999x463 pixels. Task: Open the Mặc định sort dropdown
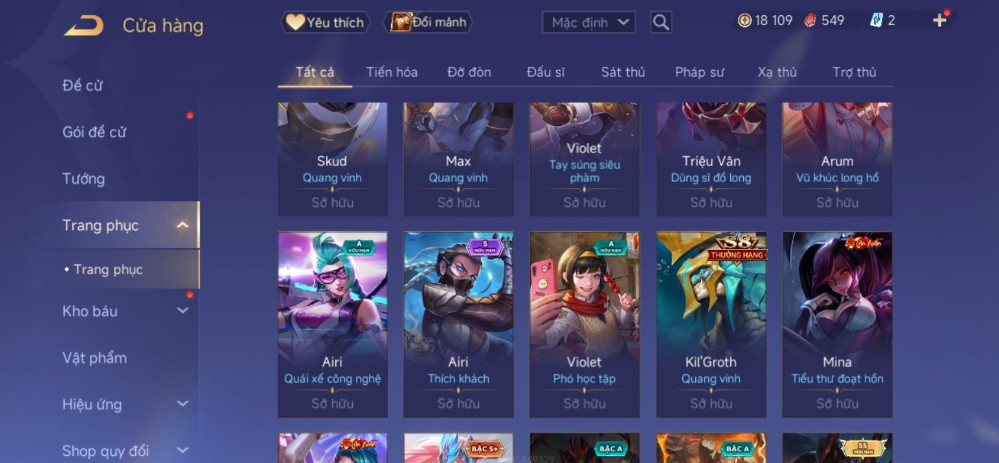[589, 23]
